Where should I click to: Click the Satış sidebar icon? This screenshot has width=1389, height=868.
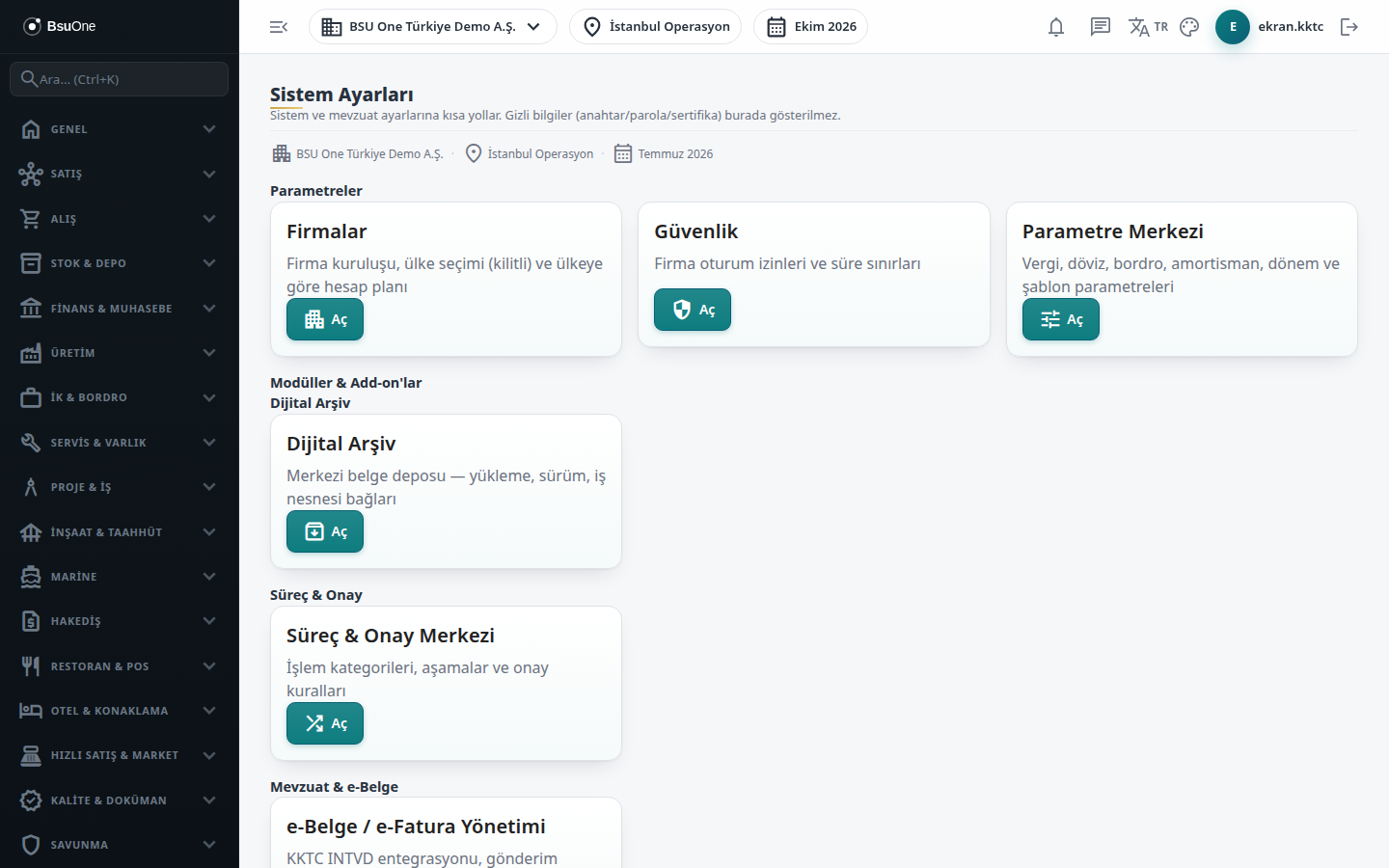[31, 174]
